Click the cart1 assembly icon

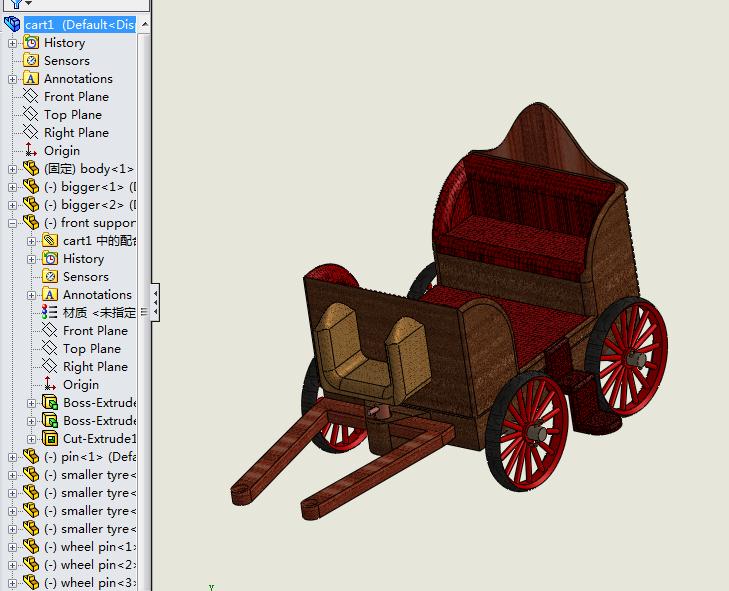[x=12, y=24]
